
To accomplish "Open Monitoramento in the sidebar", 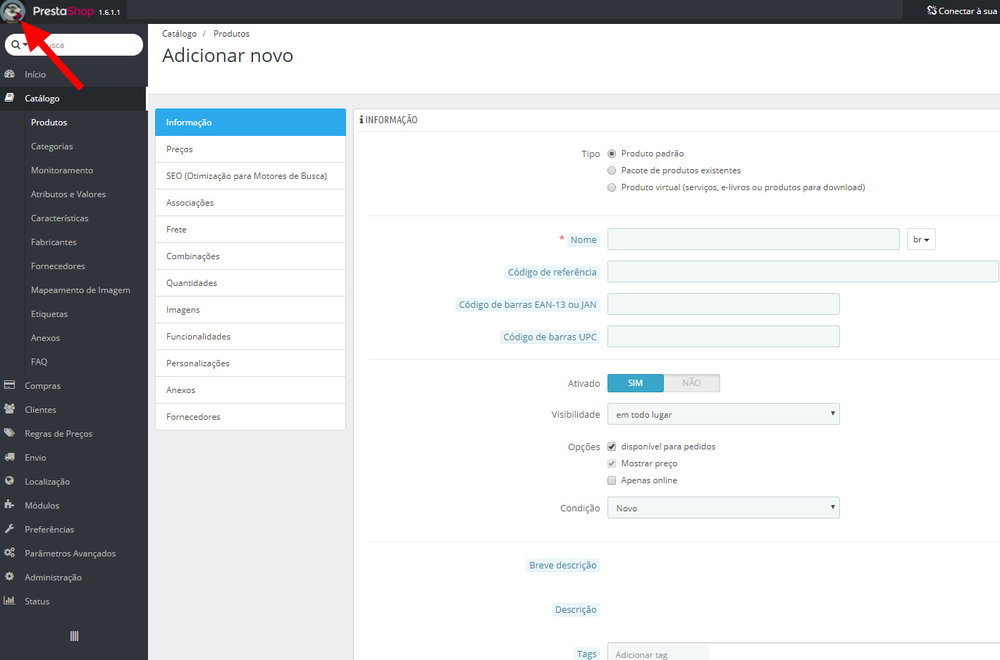I will 62,170.
